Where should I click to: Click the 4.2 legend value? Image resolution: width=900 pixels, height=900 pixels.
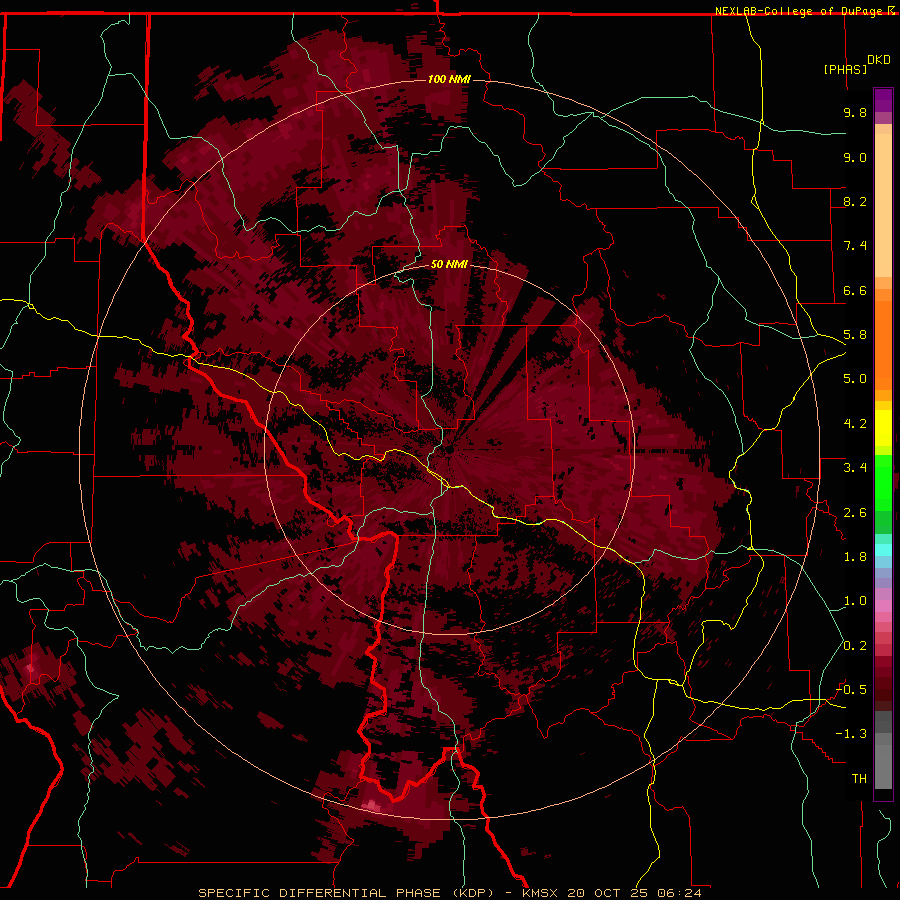(855, 424)
